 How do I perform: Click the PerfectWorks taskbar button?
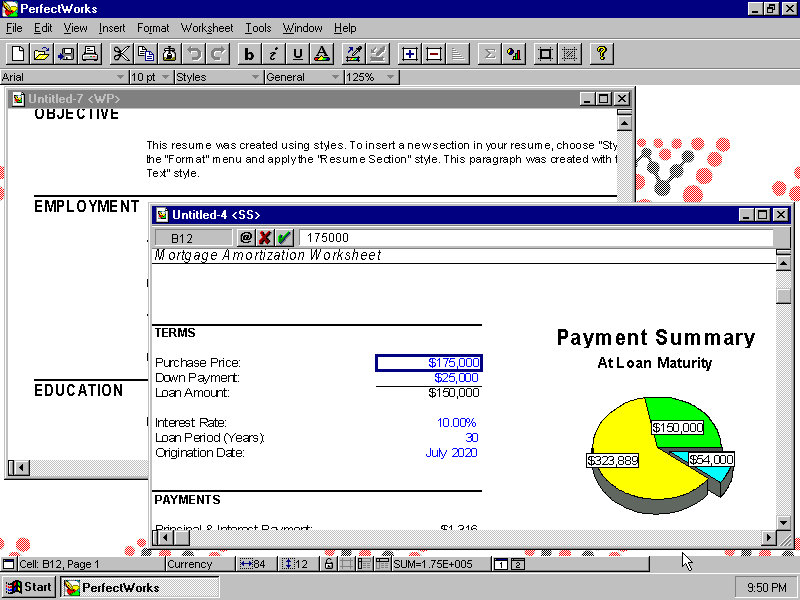click(x=140, y=587)
